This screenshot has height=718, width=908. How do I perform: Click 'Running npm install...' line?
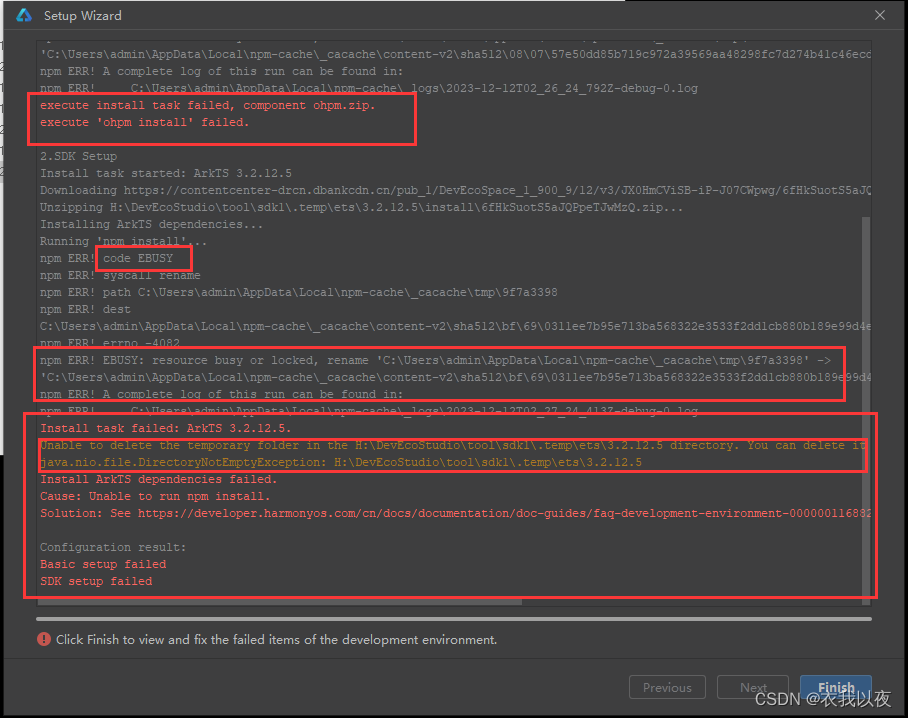pyautogui.click(x=123, y=241)
